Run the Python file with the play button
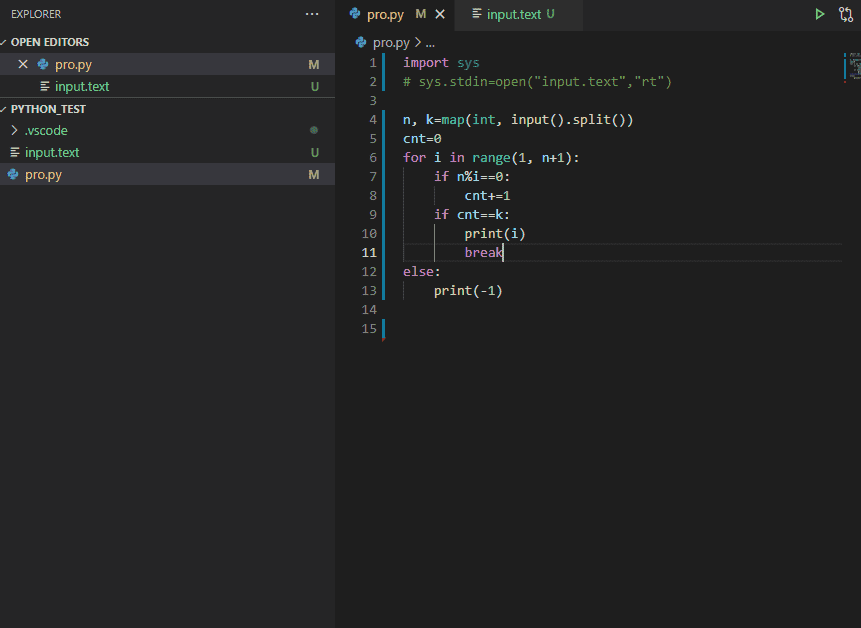This screenshot has width=861, height=628. pyautogui.click(x=819, y=14)
